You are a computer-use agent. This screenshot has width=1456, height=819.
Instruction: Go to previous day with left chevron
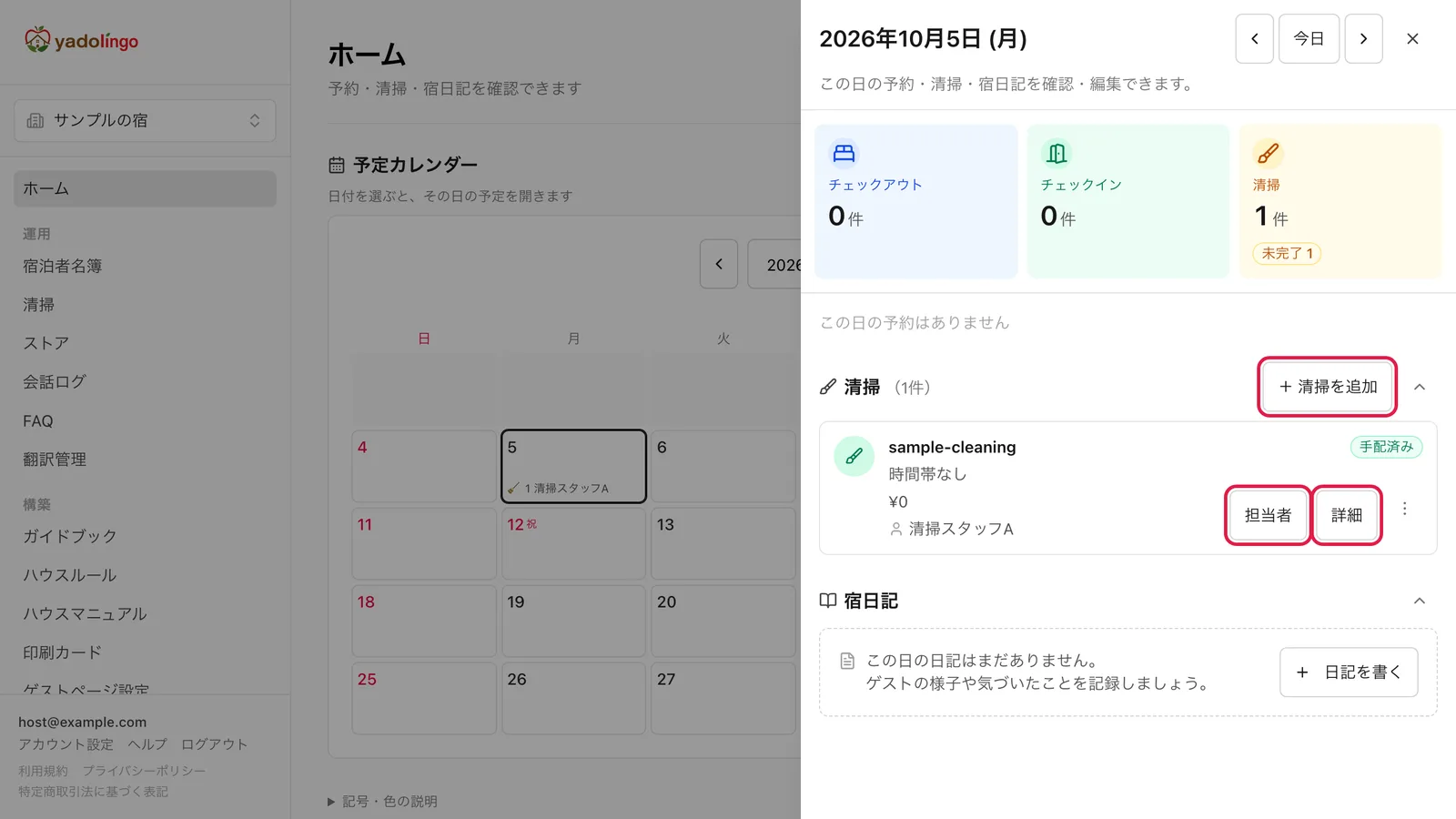click(1254, 39)
